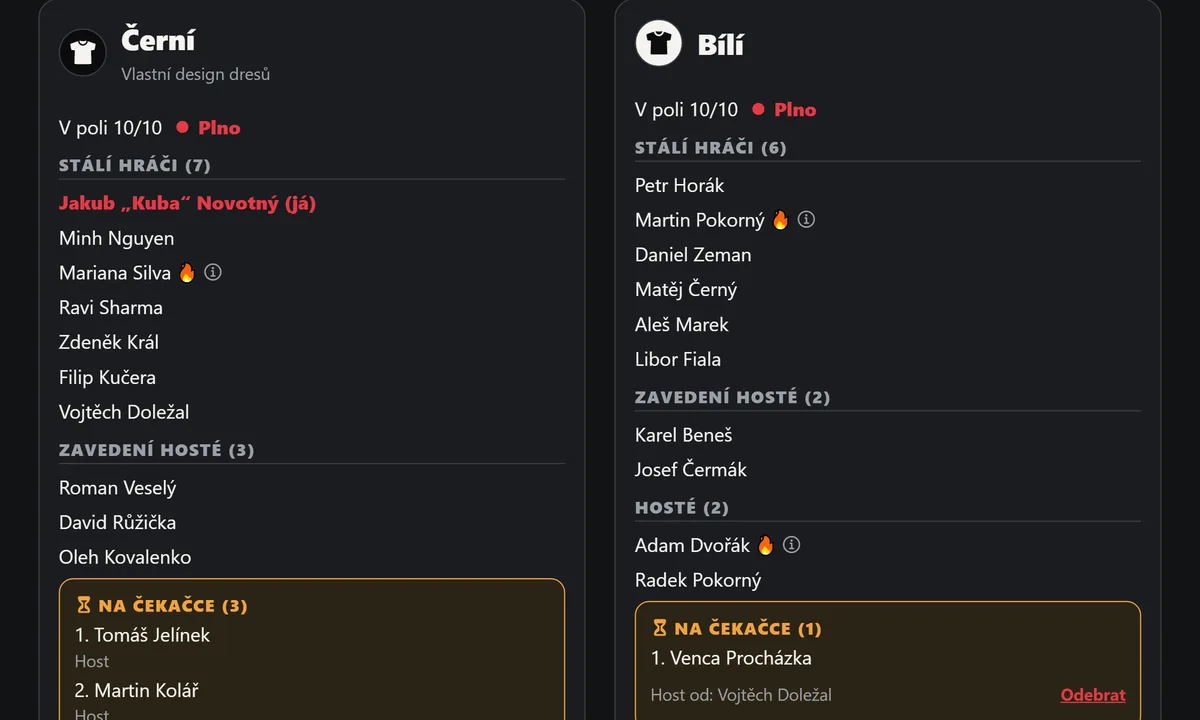Click the Hosté (2) section header
Image resolution: width=1200 pixels, height=720 pixels.
682,507
